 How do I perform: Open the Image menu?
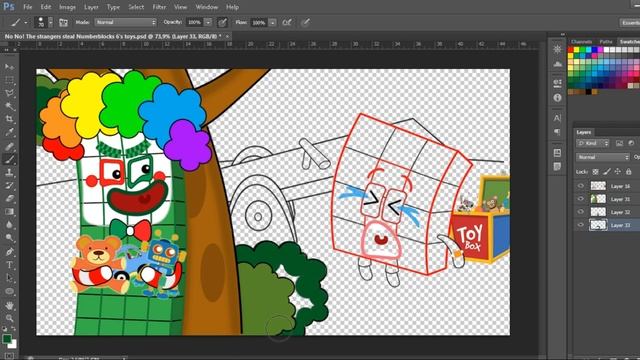click(67, 7)
